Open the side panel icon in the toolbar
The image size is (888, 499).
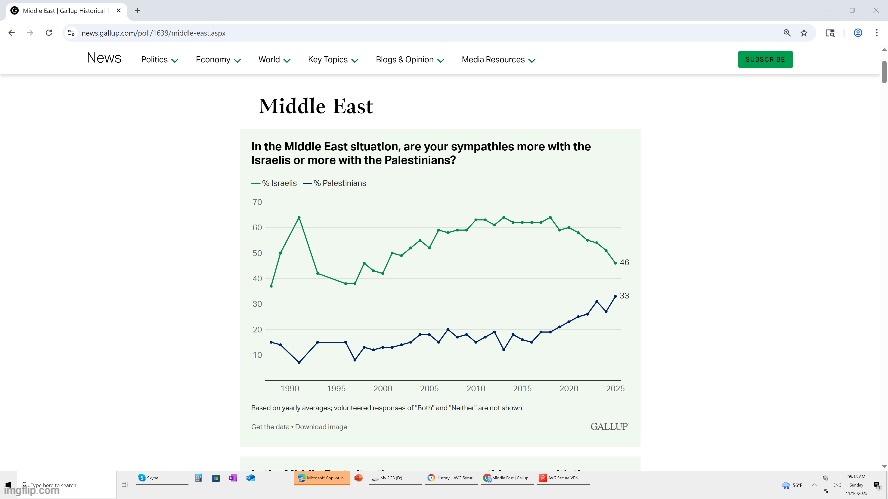(x=830, y=32)
